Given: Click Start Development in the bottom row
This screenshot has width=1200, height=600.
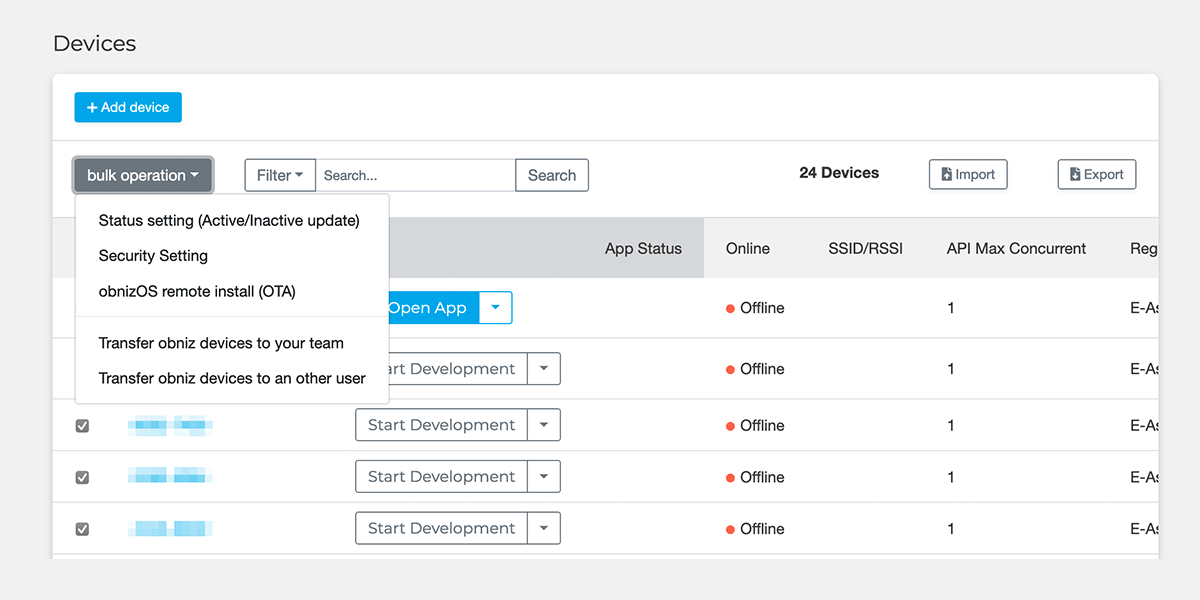Looking at the screenshot, I should (441, 528).
